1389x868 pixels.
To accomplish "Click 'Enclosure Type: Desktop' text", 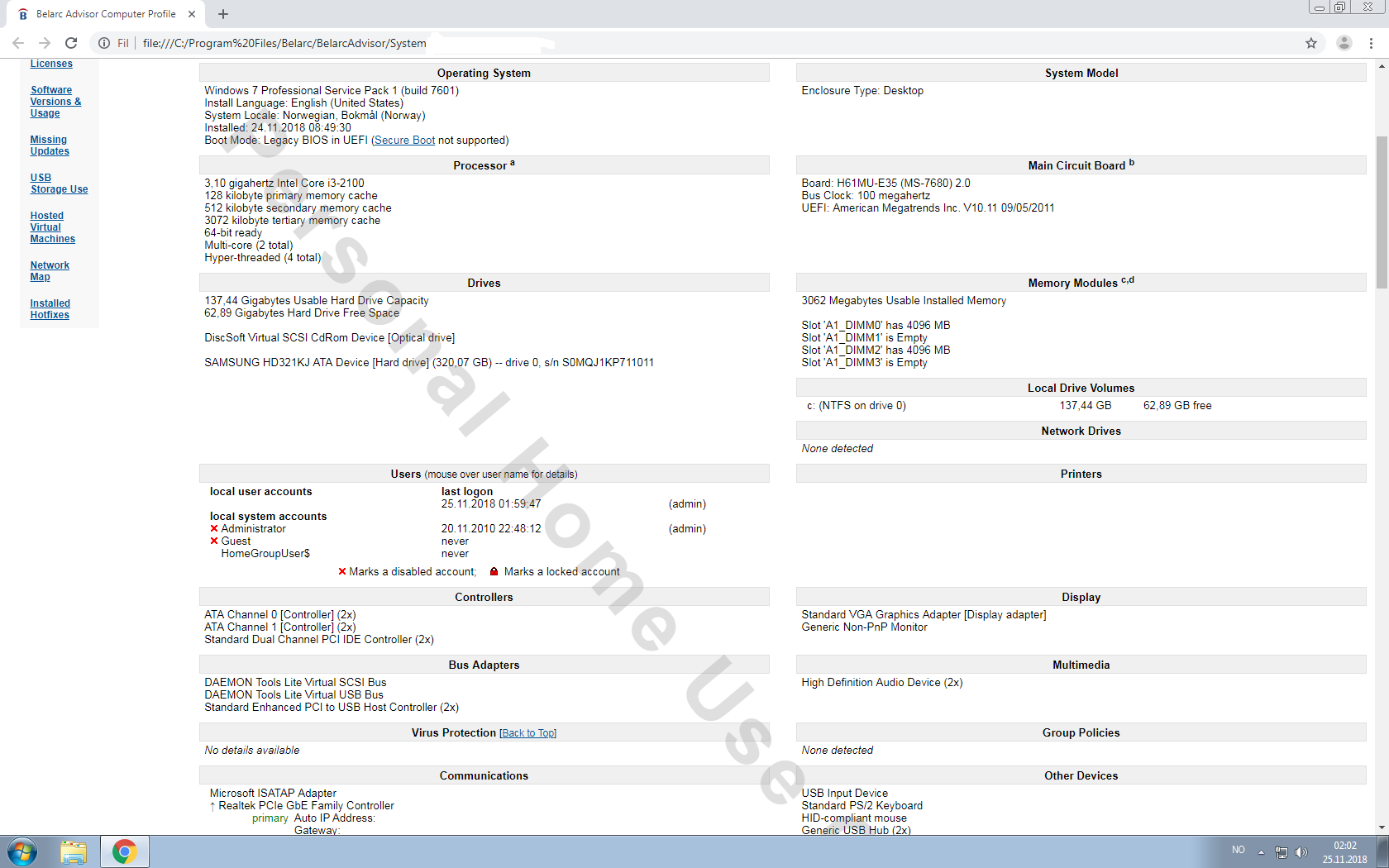I will [862, 91].
